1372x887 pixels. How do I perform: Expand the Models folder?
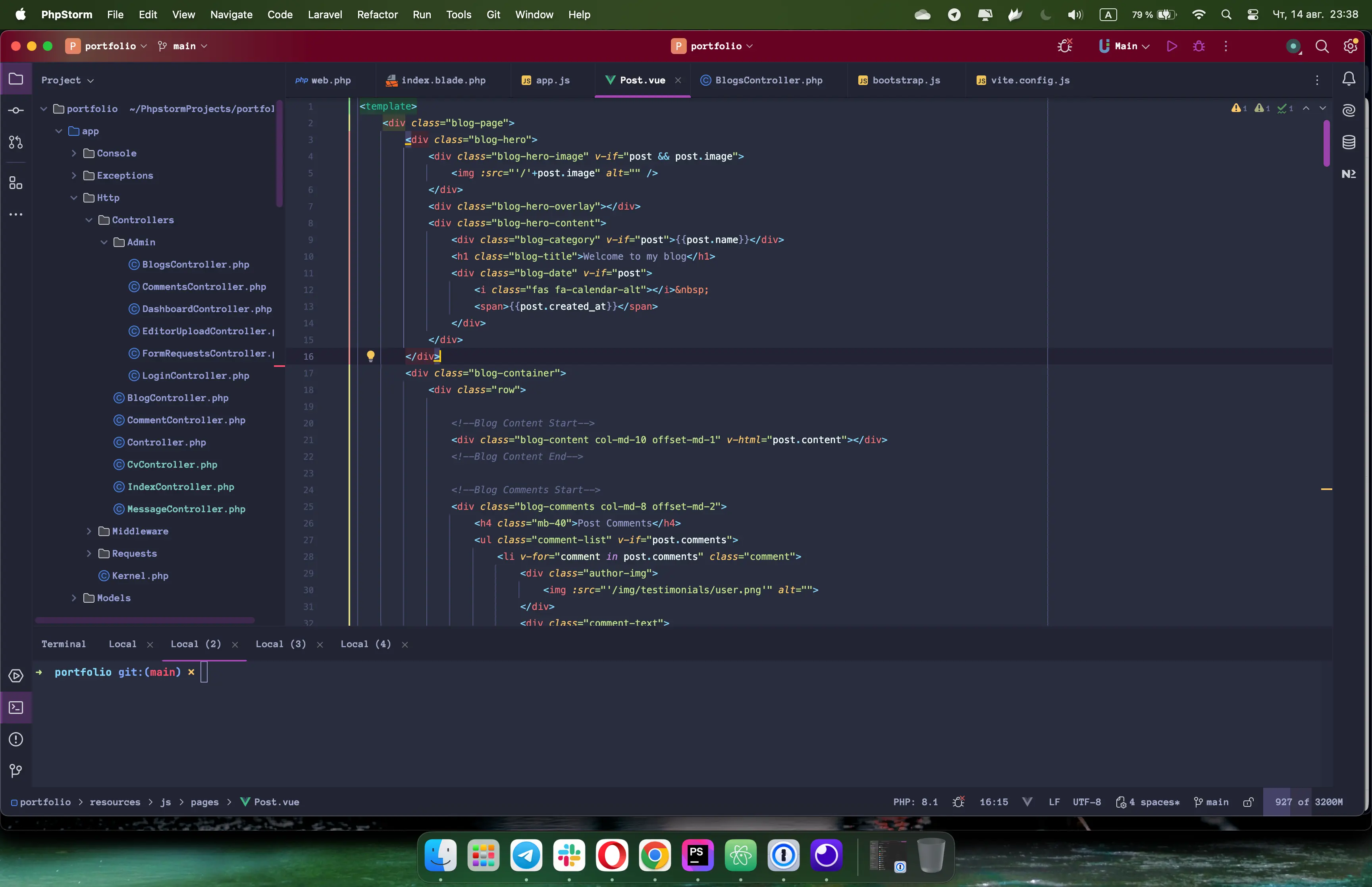coord(74,598)
